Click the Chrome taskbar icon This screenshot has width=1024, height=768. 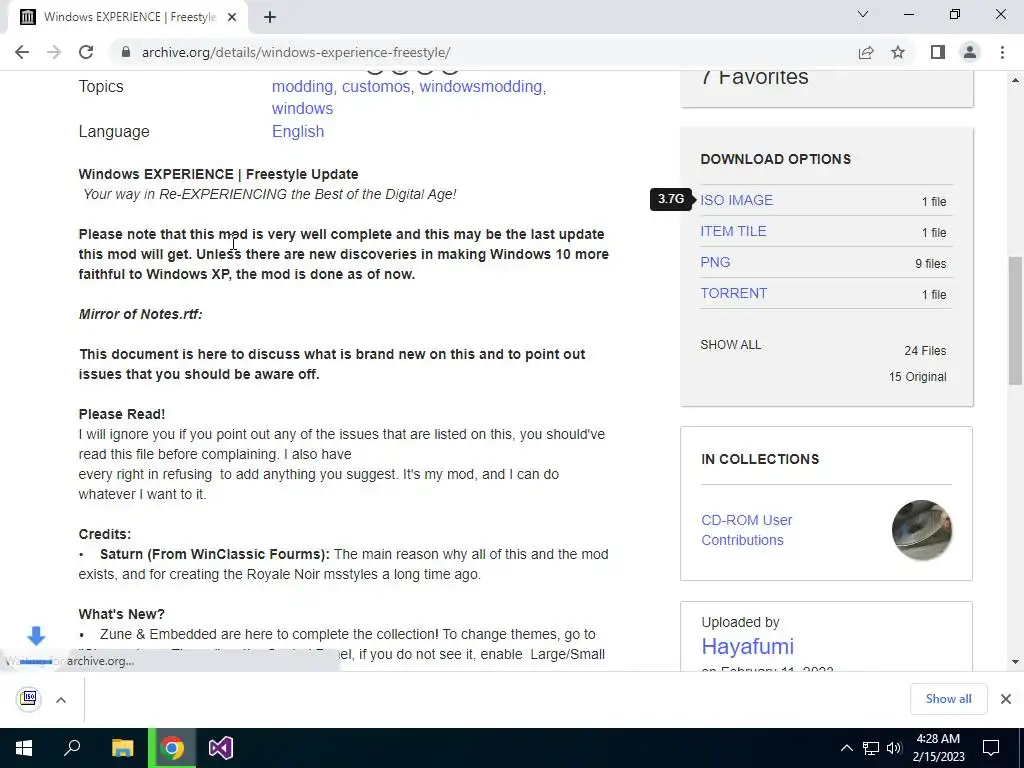[172, 748]
